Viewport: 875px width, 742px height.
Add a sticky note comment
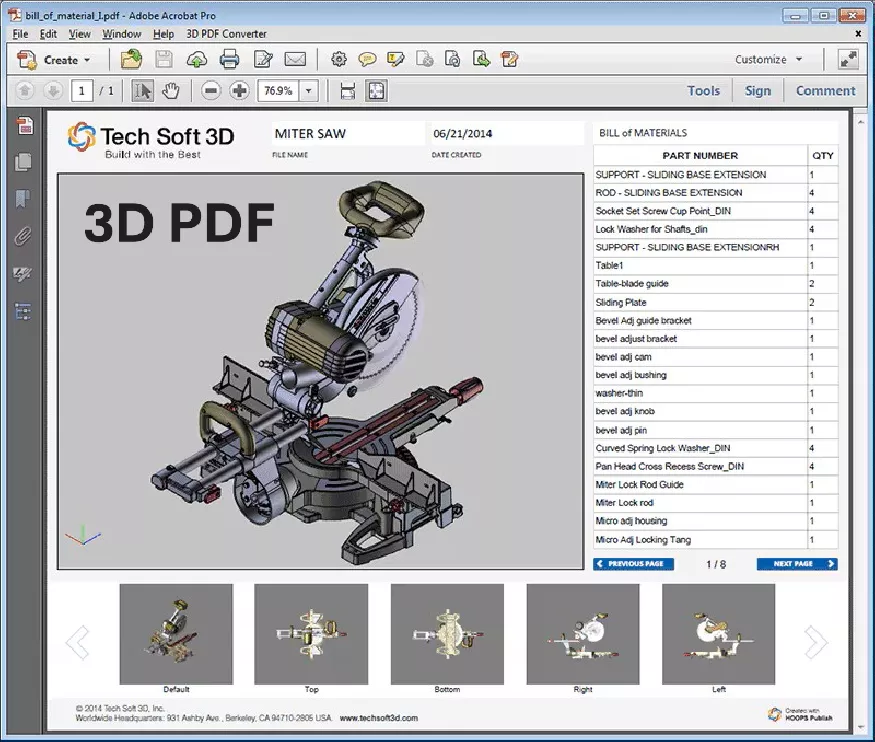pyautogui.click(x=367, y=59)
